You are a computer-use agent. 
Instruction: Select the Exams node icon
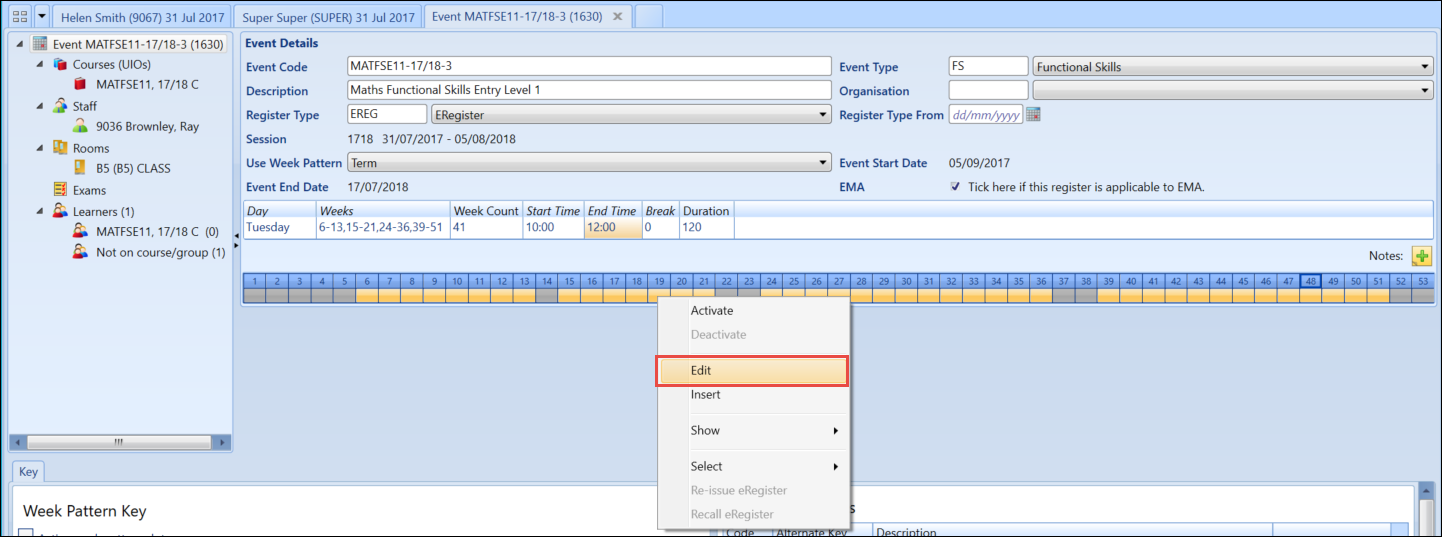click(x=60, y=190)
